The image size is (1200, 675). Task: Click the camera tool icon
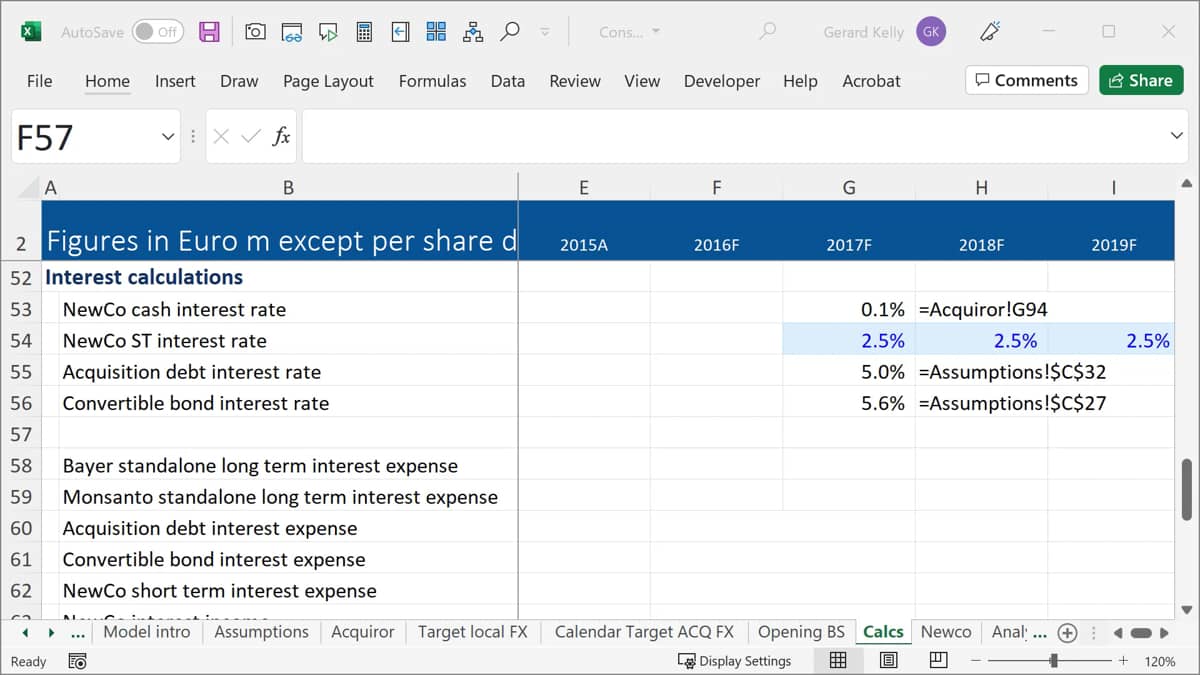(255, 32)
